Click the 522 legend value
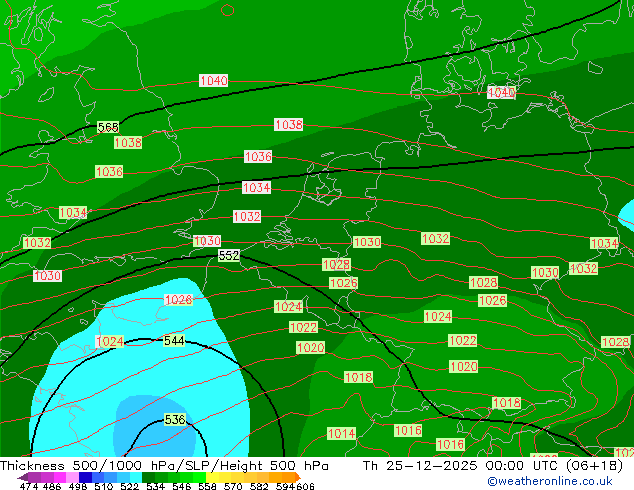Screen dimensions: 634x490 coord(129,486)
